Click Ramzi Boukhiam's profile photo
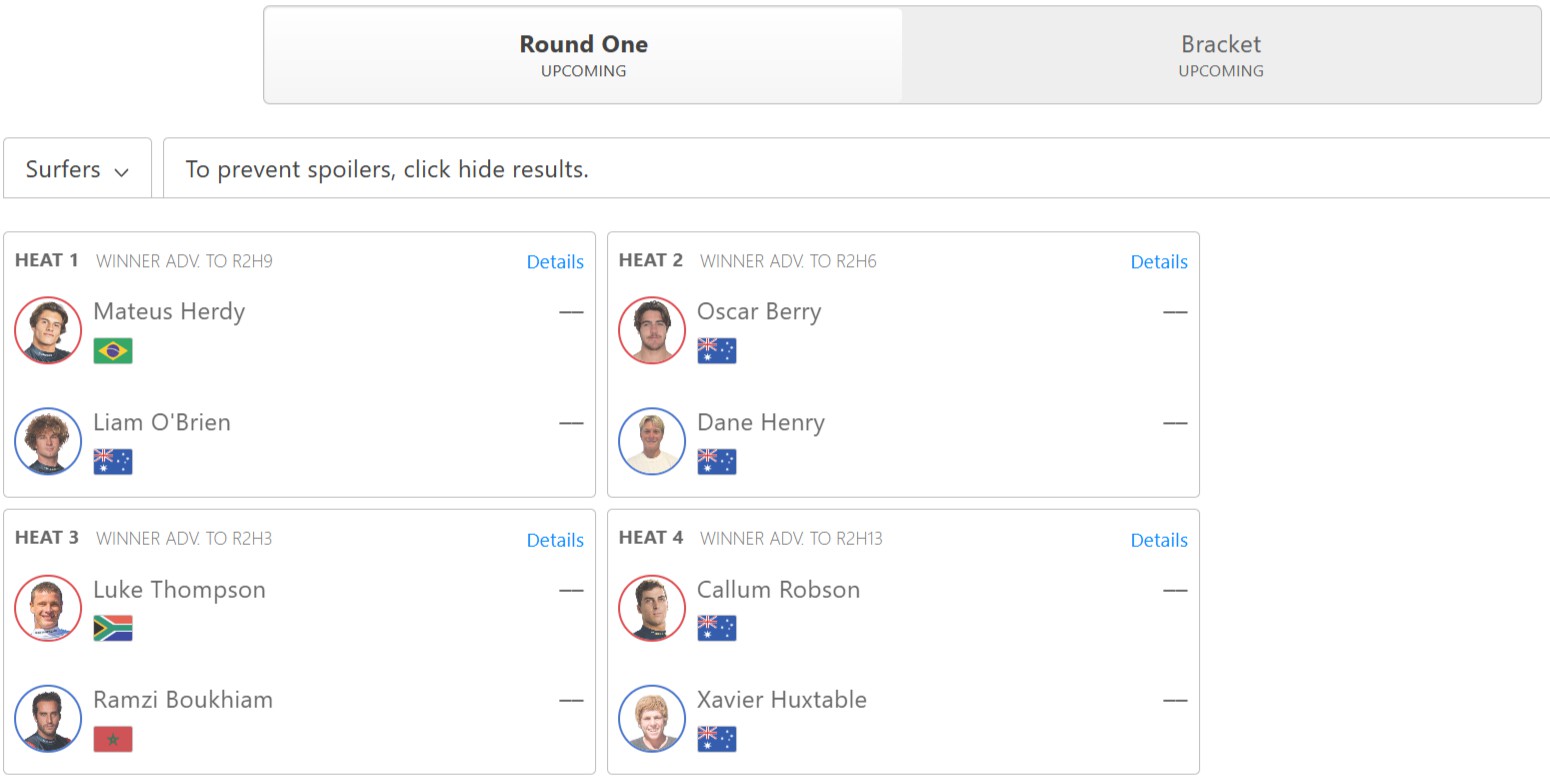The width and height of the screenshot is (1550, 779). [x=48, y=718]
